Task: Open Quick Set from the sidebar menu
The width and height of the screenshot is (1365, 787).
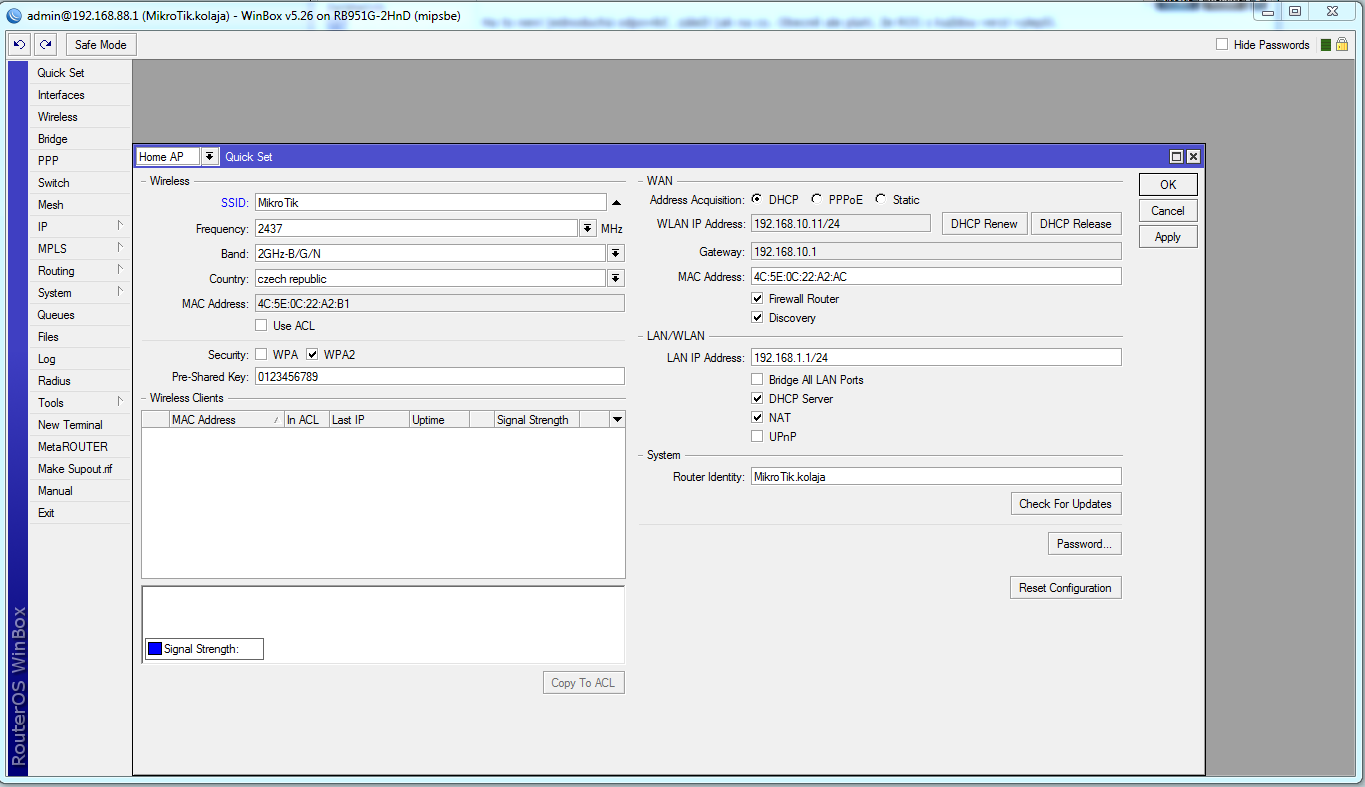Action: pos(80,73)
